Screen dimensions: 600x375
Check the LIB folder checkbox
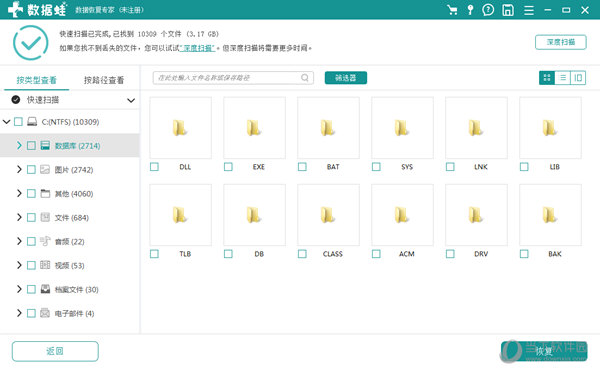tap(524, 167)
